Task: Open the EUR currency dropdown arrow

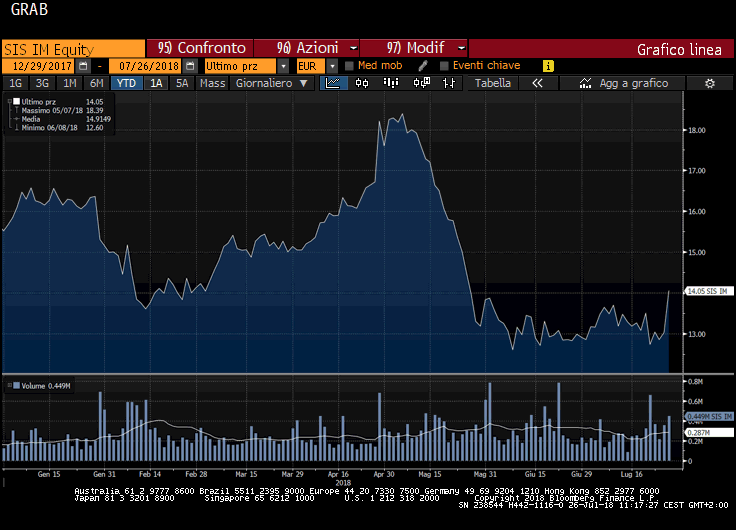Action: coord(332,66)
